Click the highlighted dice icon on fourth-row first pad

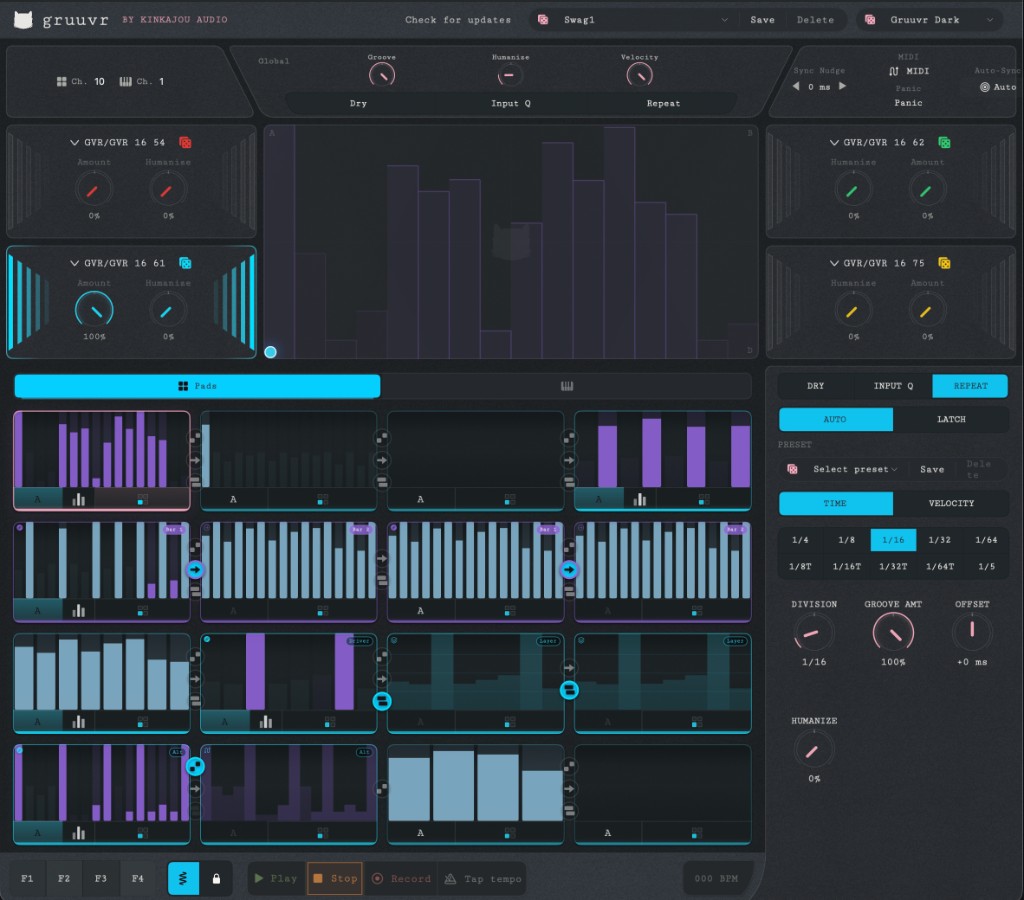tap(195, 766)
